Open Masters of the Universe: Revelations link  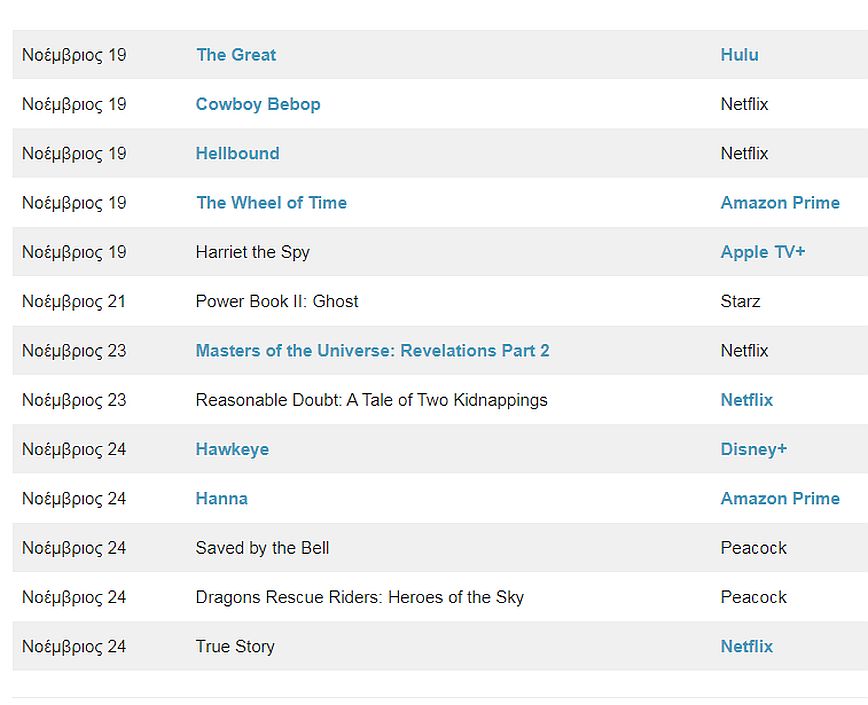point(372,351)
